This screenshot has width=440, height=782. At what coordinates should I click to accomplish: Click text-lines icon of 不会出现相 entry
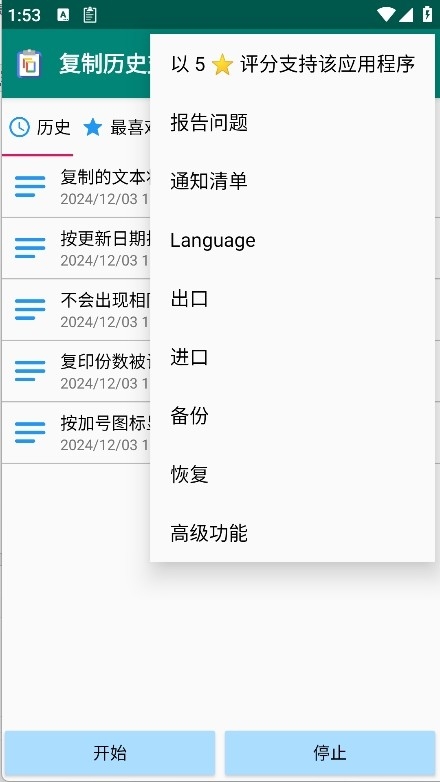pos(30,309)
